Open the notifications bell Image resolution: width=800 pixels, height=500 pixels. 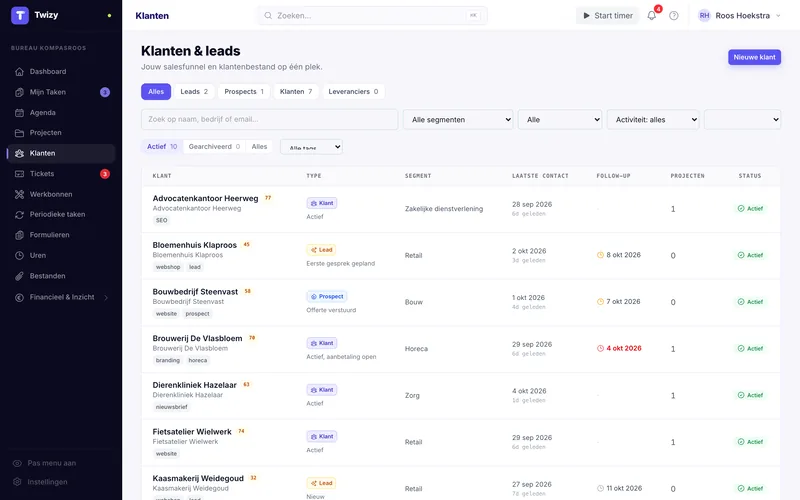pyautogui.click(x=652, y=15)
